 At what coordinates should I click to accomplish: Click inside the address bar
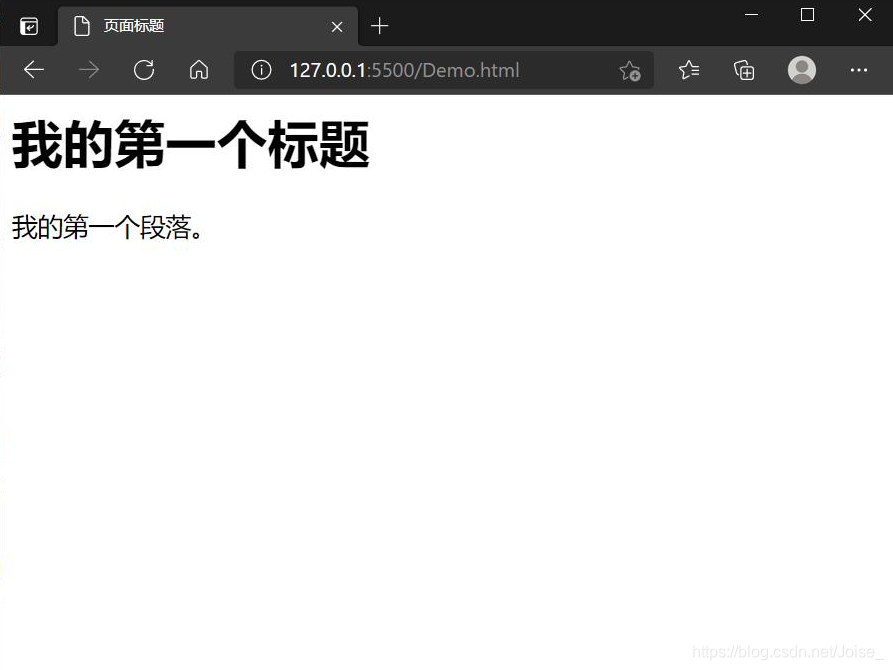pyautogui.click(x=450, y=70)
